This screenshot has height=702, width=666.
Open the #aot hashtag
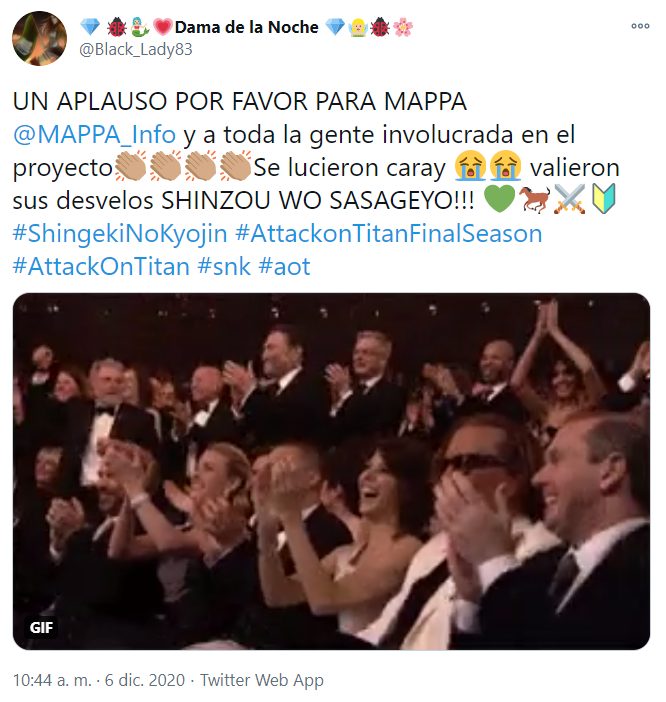click(x=284, y=267)
